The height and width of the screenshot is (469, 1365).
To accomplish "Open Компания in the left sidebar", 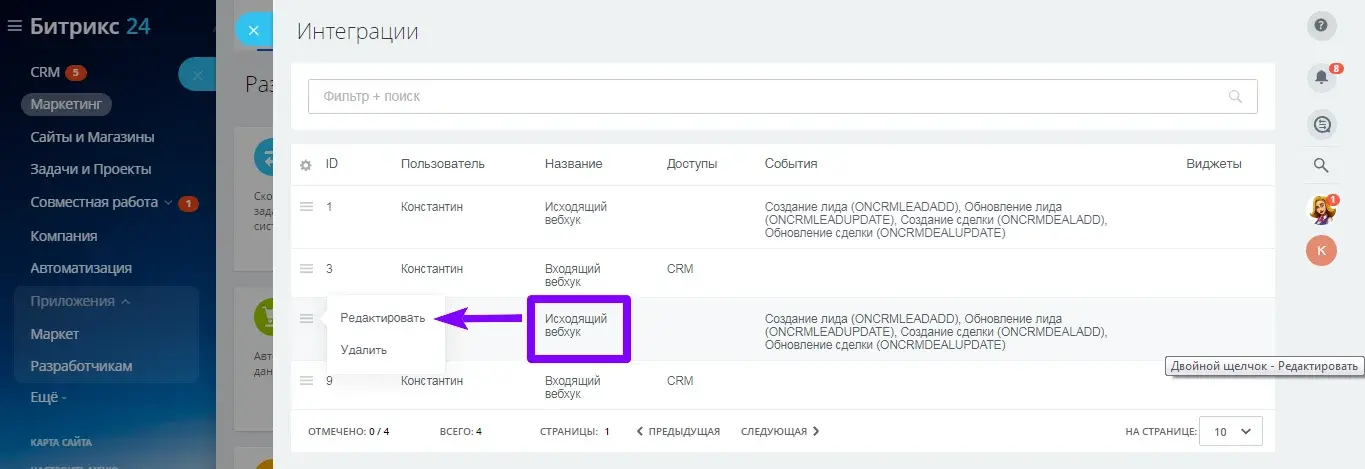I will click(64, 236).
